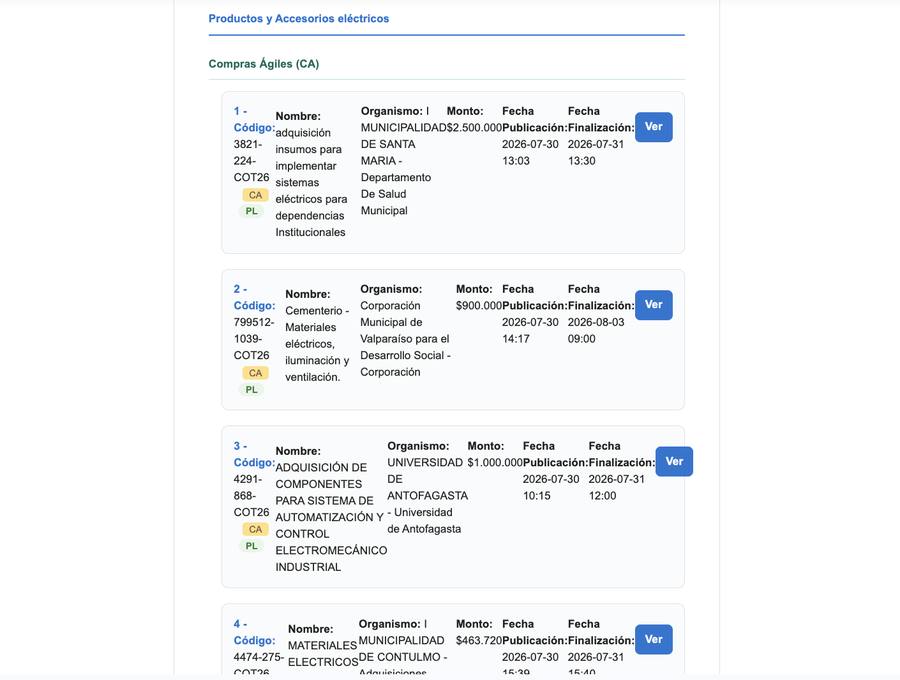Click the publication date 2026-07-30 13:03
The image size is (900, 680).
[x=530, y=152]
